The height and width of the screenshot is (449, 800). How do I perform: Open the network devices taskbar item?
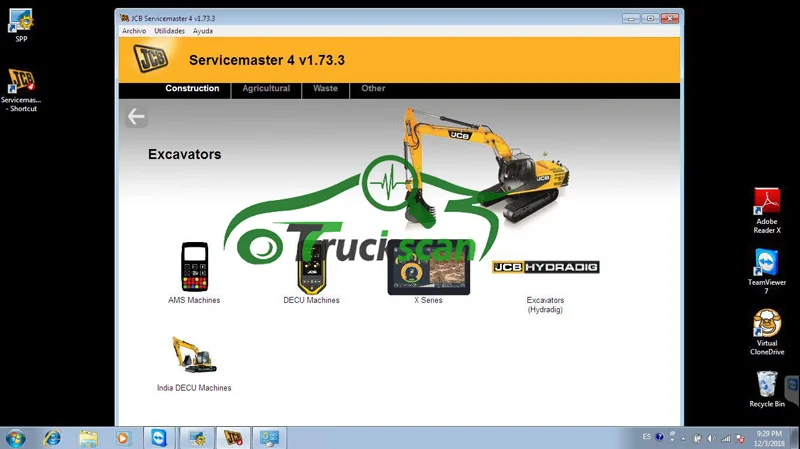click(270, 438)
